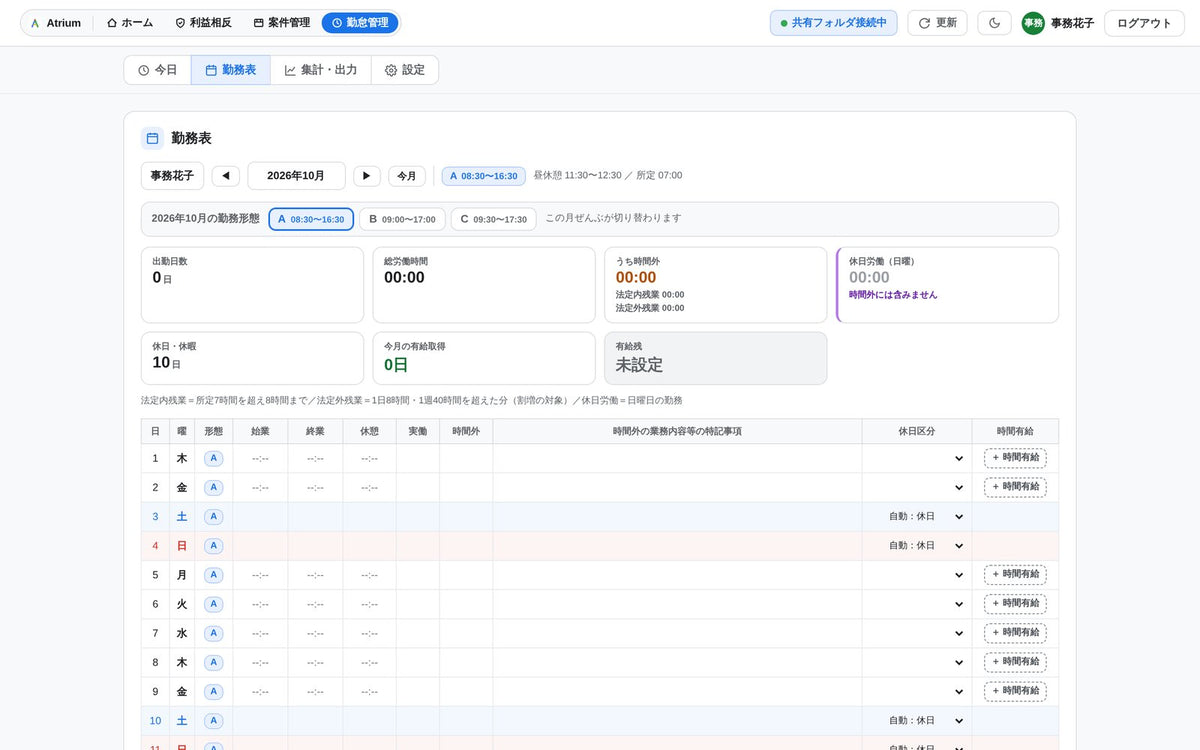Image resolution: width=1200 pixels, height=750 pixels.
Task: Open 休日区分 dropdown for day 8
Action: pos(917,662)
